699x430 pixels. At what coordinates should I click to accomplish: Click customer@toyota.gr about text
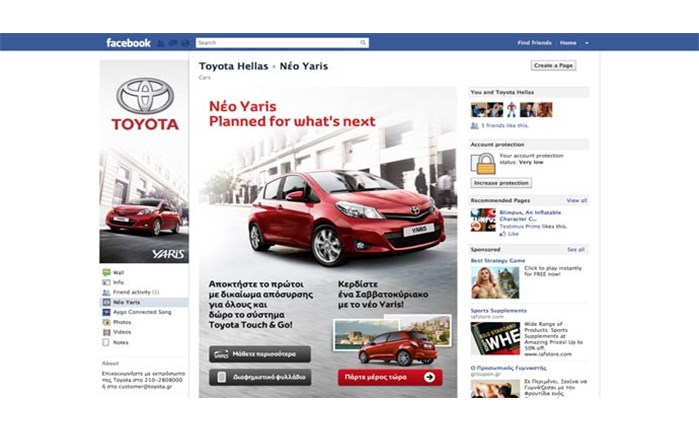146,387
